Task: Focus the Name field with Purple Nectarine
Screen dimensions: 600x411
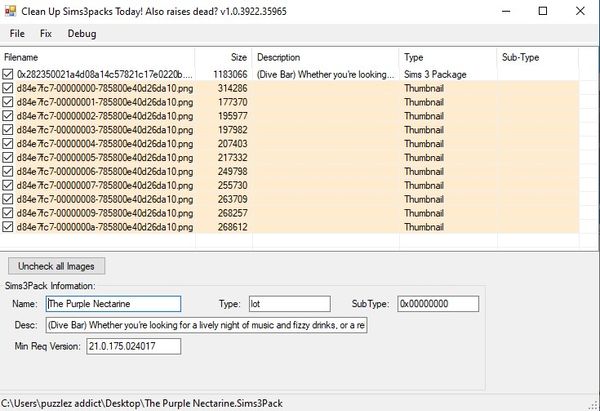Action: (x=113, y=304)
